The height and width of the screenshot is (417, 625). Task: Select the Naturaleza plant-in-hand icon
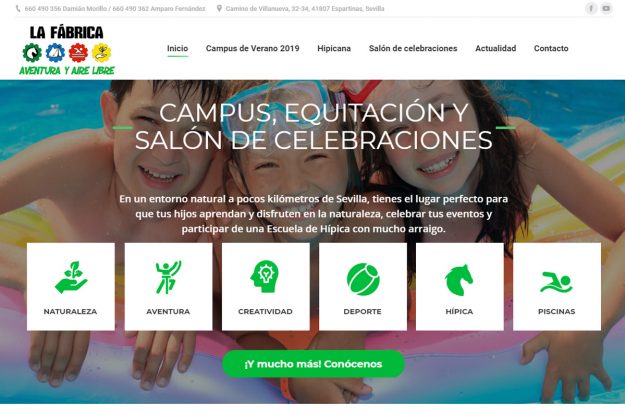[71, 277]
